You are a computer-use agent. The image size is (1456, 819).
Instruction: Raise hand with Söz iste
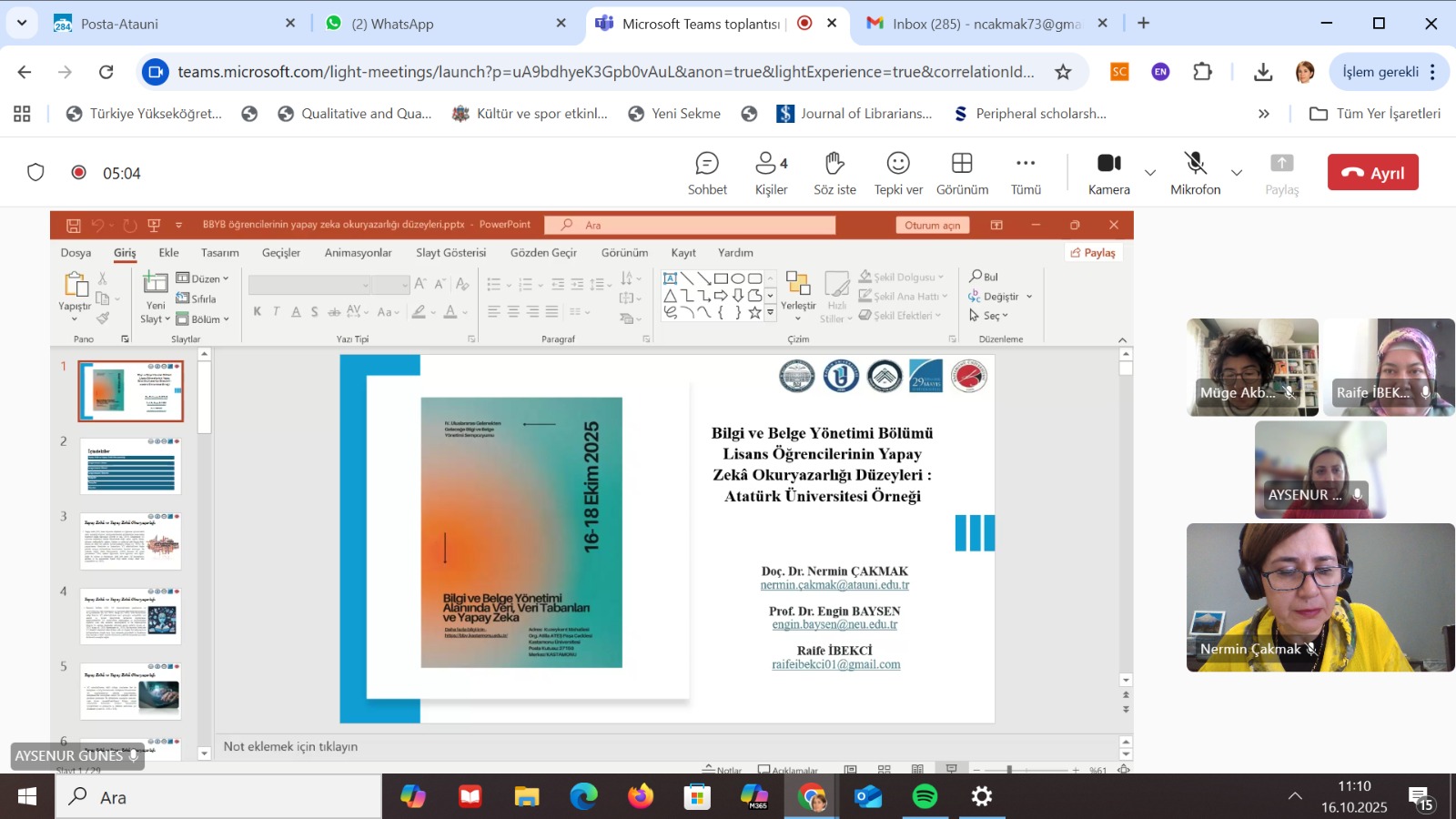834,173
